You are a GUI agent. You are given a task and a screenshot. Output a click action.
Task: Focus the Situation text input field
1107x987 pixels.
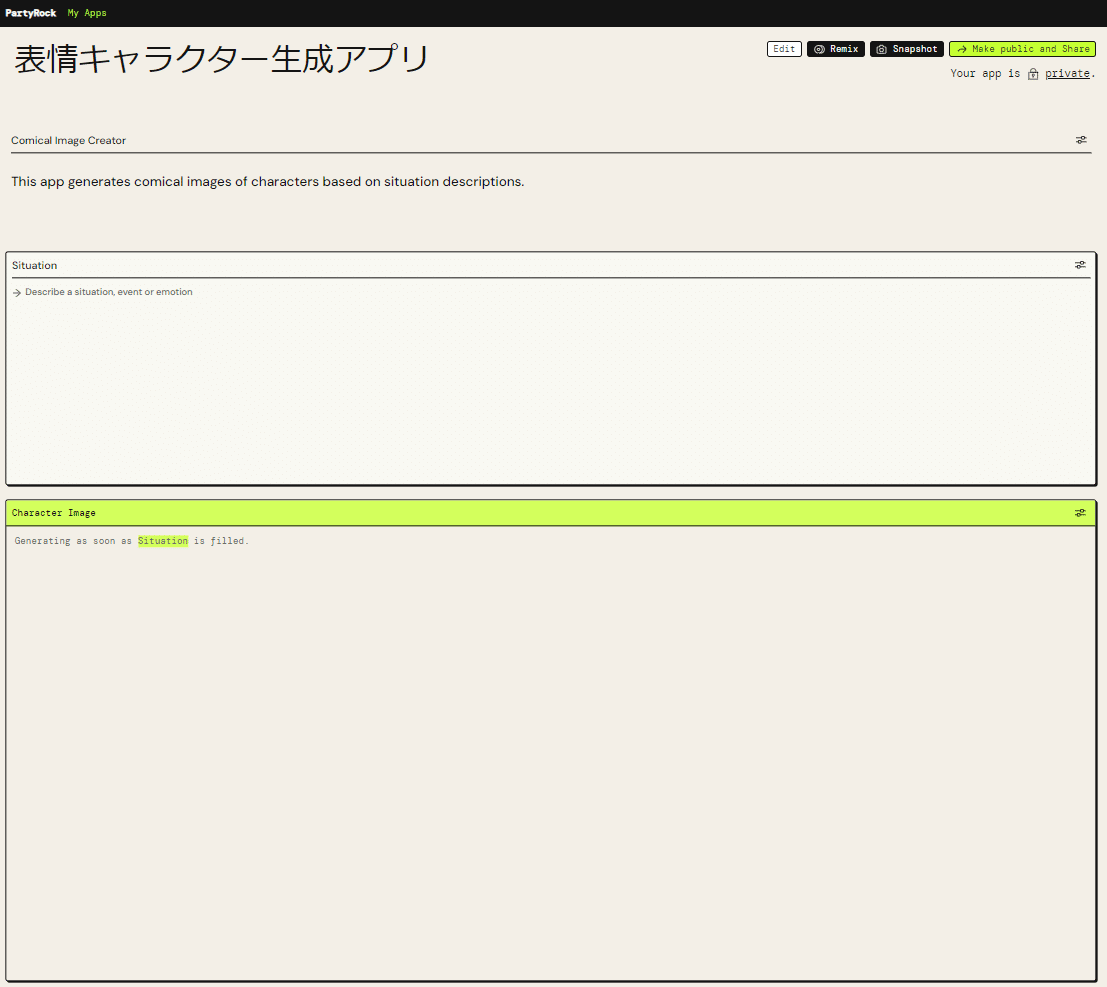(x=551, y=381)
